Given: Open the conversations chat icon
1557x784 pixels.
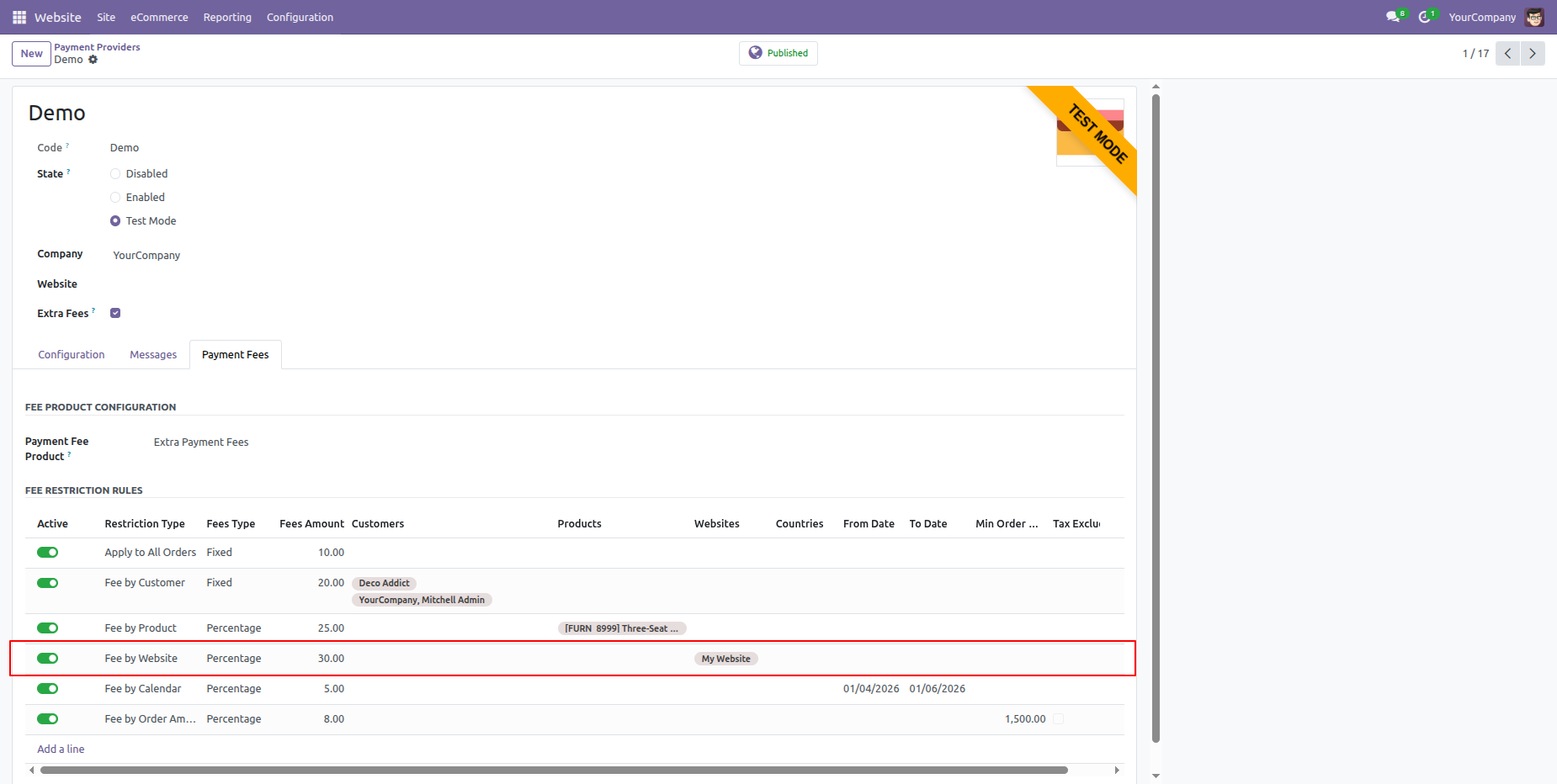Looking at the screenshot, I should (x=1393, y=17).
